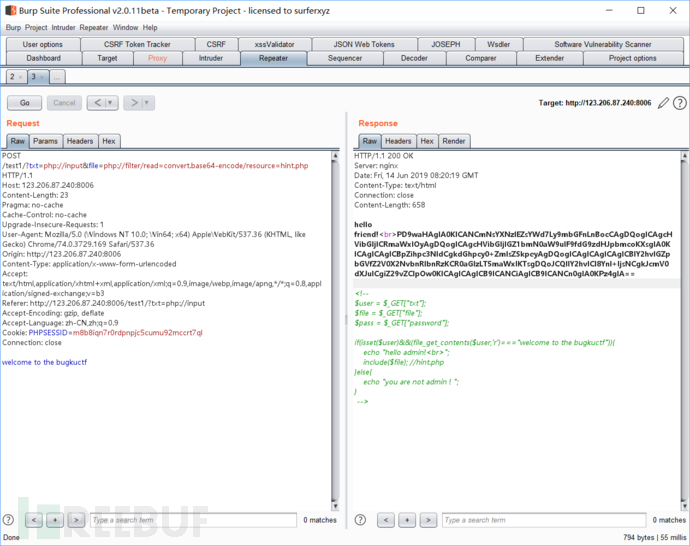Click the Burp Suite logo icon
Screen dimensions: 690x546
11,11
